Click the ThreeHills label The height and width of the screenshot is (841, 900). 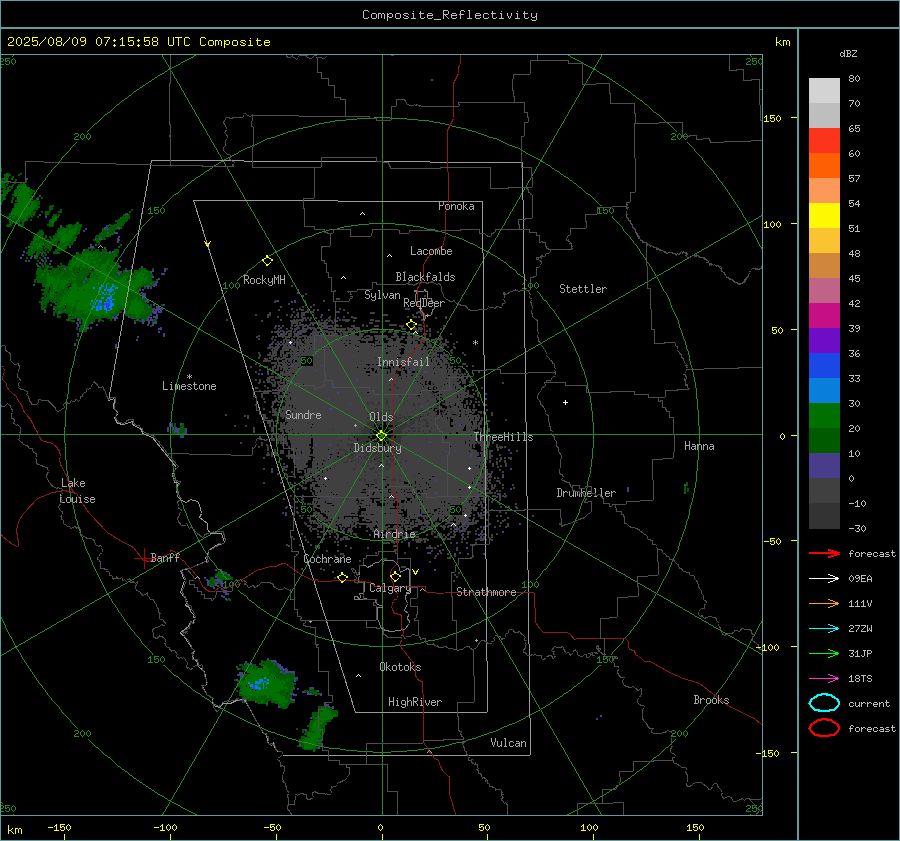503,437
